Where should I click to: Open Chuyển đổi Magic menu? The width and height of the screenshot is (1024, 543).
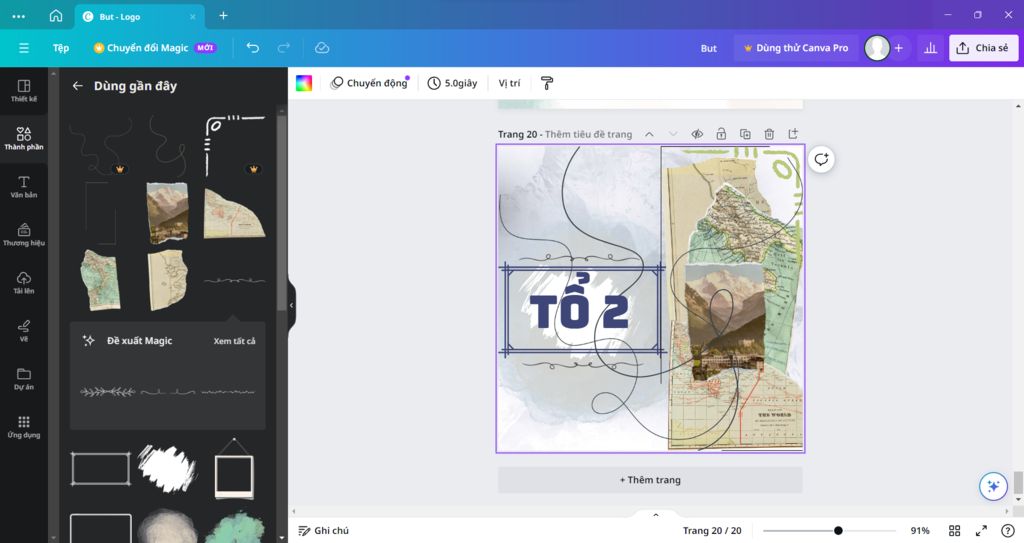(155, 48)
